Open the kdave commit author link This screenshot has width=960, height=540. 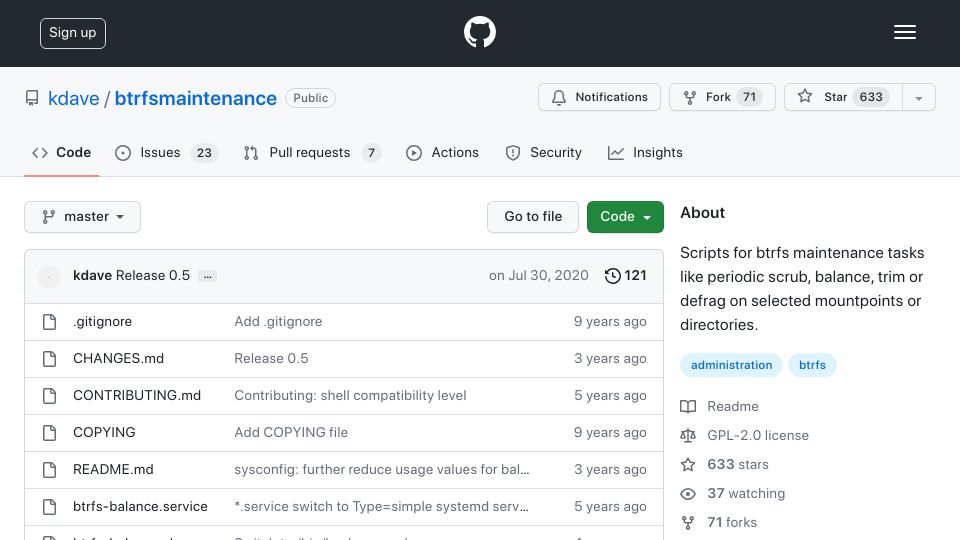tap(92, 276)
